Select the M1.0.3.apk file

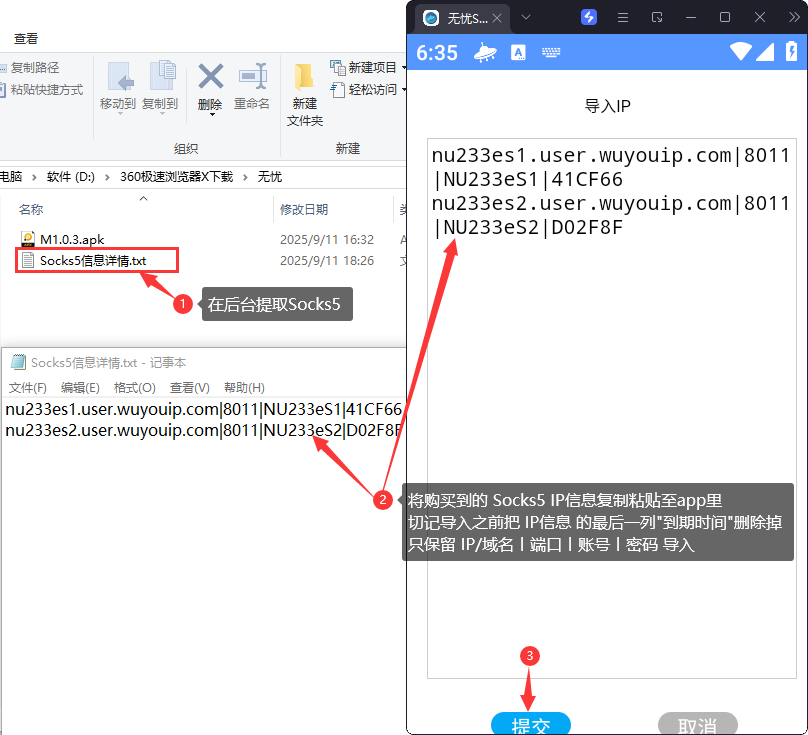[72, 239]
